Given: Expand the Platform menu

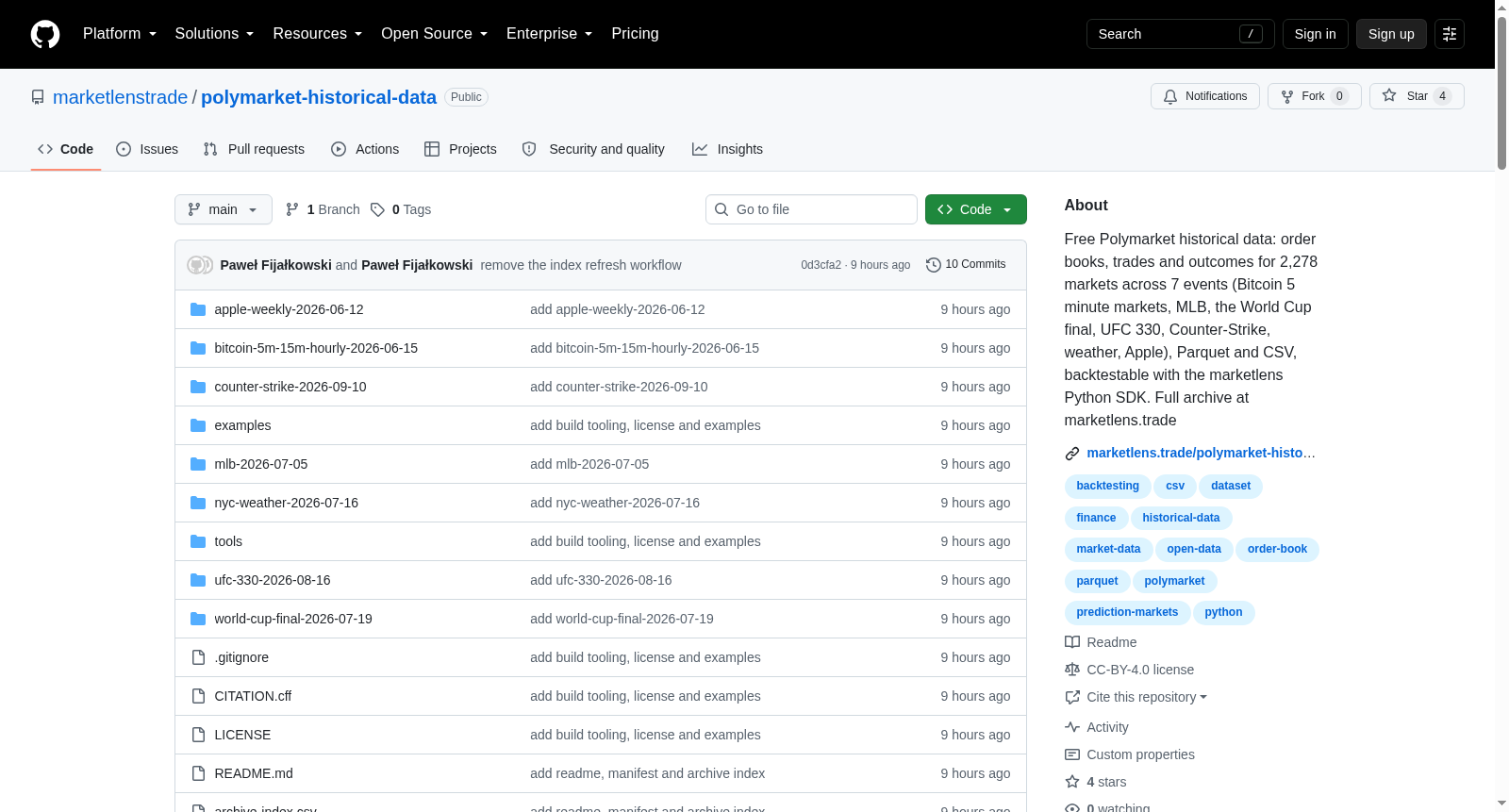Looking at the screenshot, I should coord(120,34).
